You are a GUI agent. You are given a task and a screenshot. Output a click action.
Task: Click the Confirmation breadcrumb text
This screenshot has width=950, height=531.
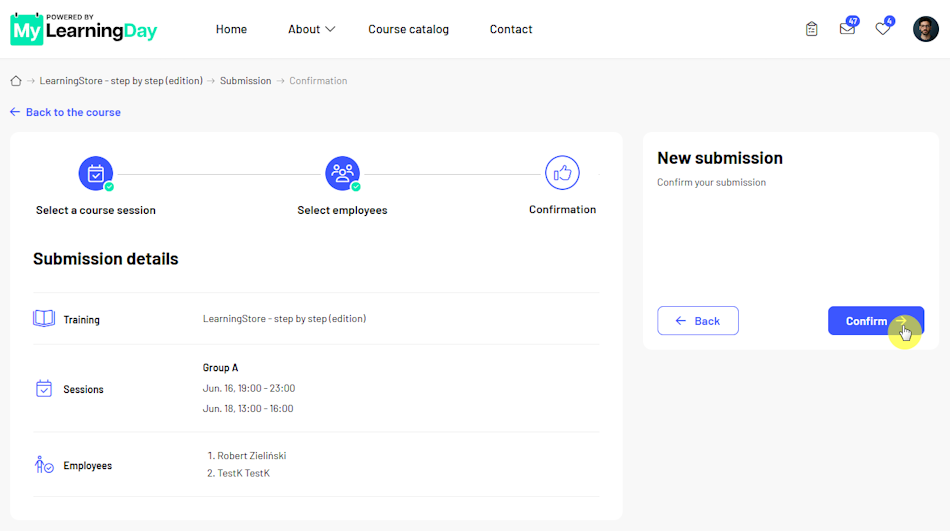click(318, 81)
